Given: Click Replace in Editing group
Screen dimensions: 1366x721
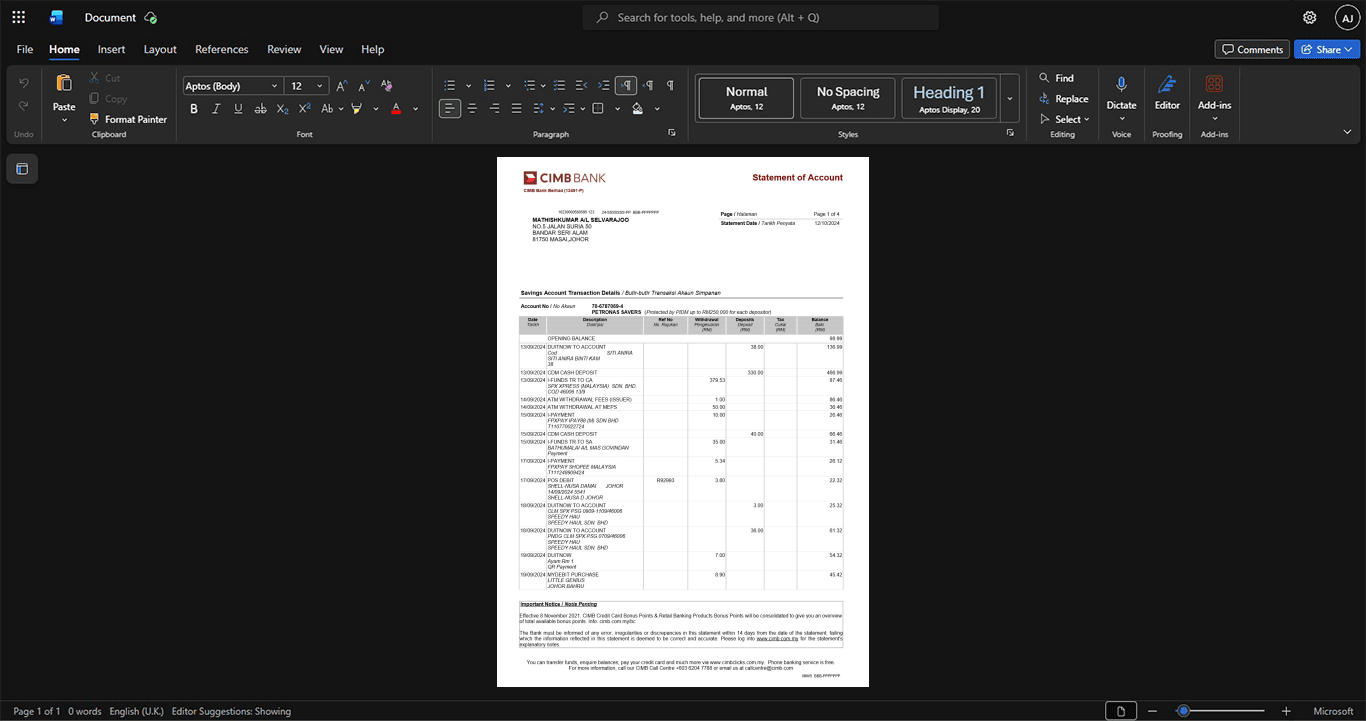Looking at the screenshot, I should pyautogui.click(x=1064, y=99).
